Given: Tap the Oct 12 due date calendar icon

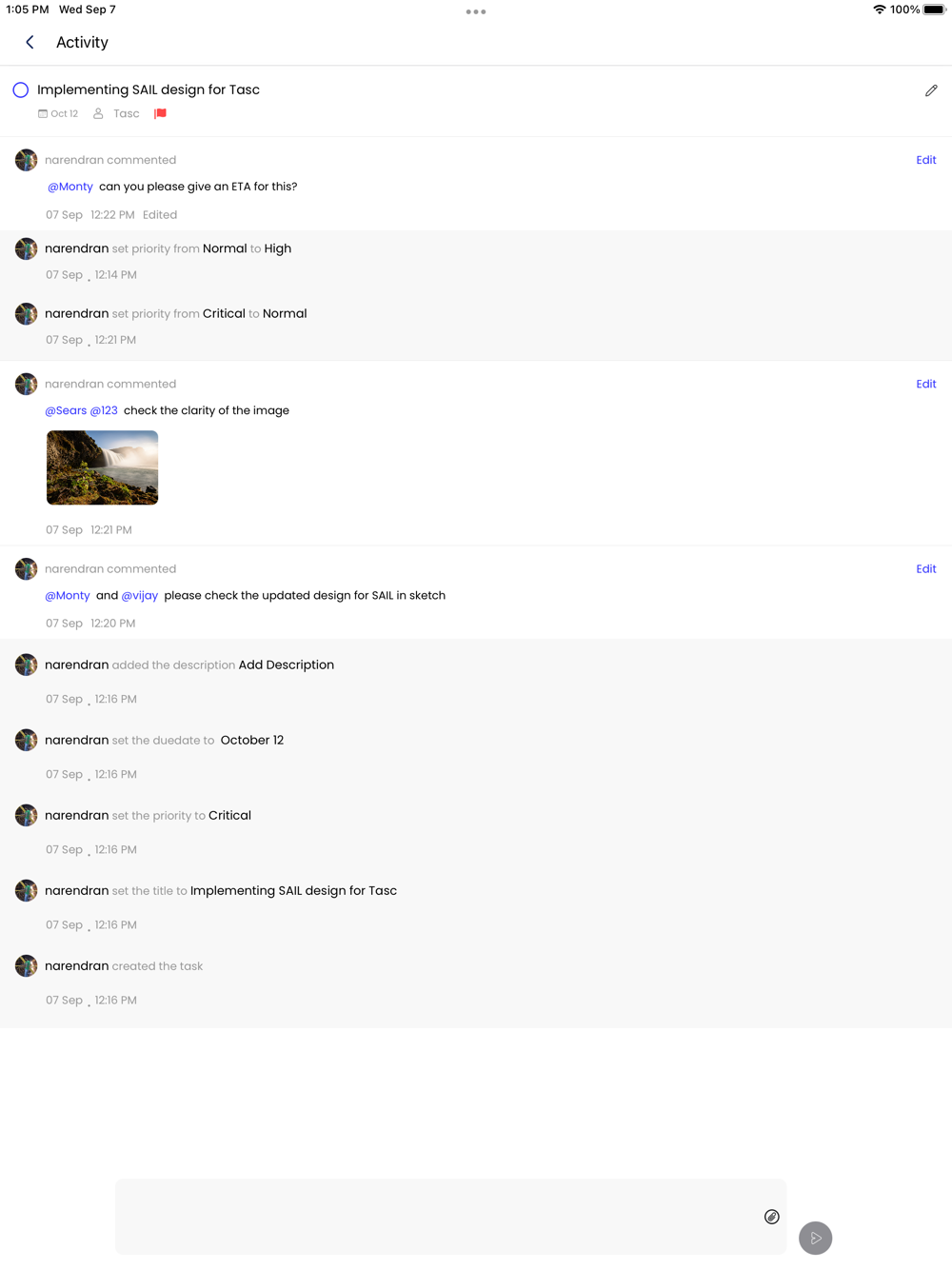Looking at the screenshot, I should coord(43,113).
